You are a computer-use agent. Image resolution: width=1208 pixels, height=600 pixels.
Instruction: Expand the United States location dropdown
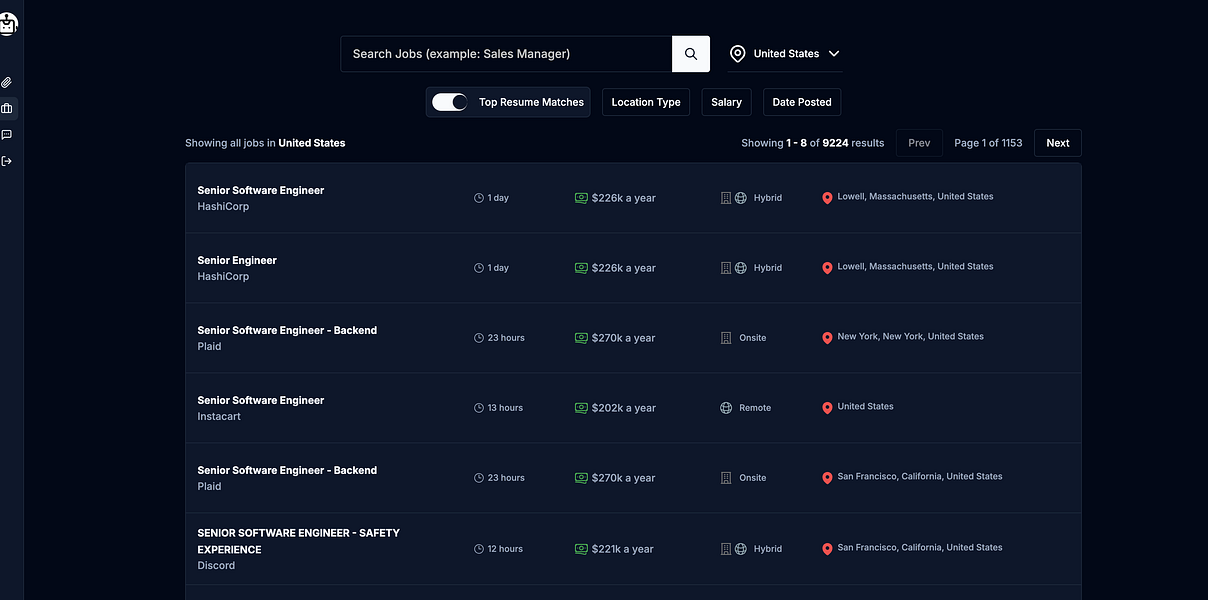point(834,54)
